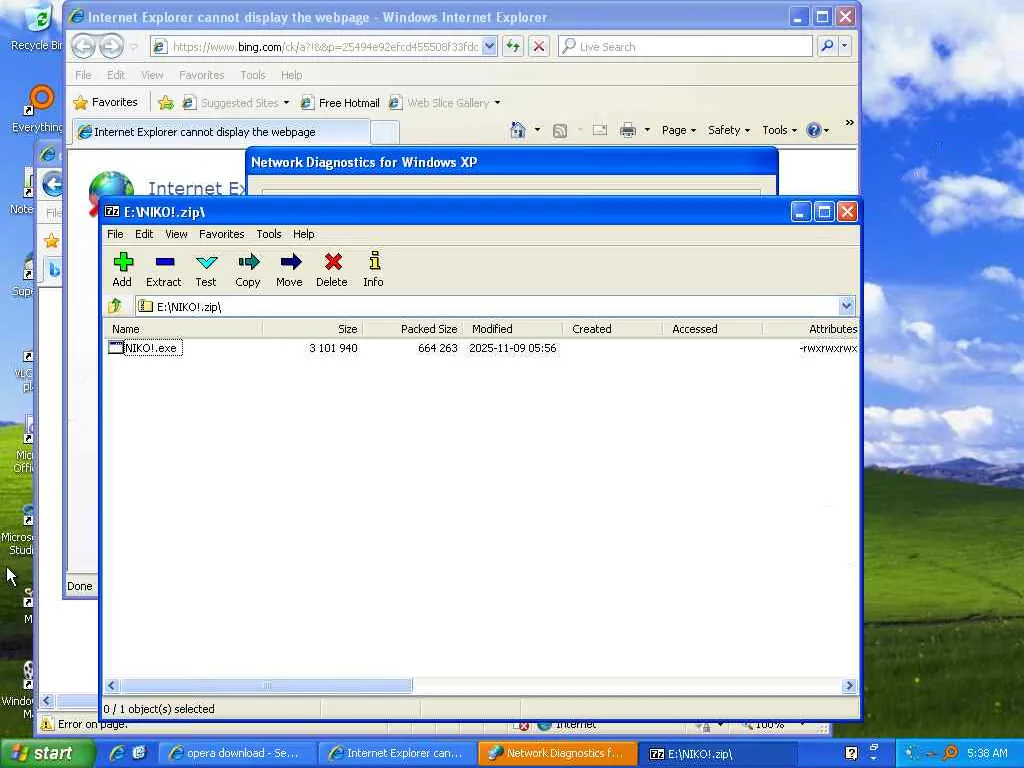This screenshot has width=1024, height=768.
Task: Open a new blank IE tab
Action: click(x=385, y=133)
